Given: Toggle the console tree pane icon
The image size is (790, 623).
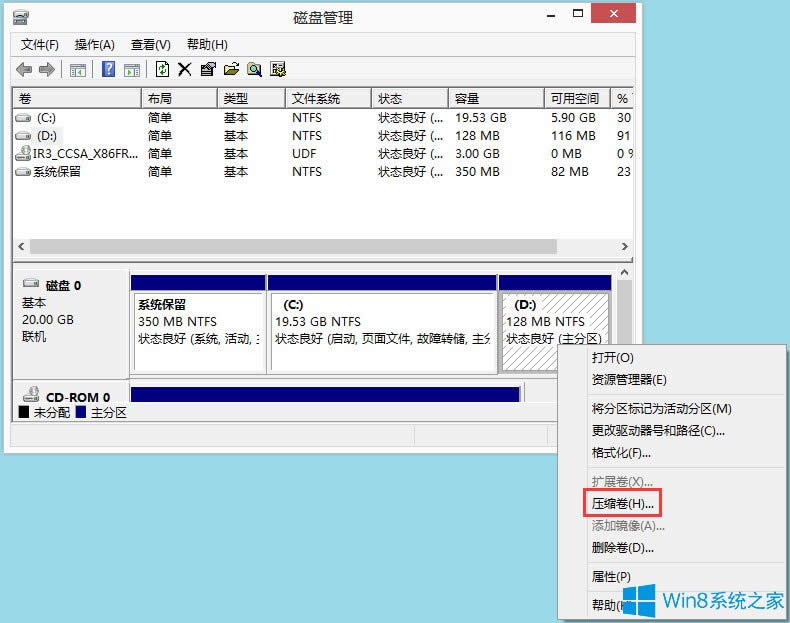Looking at the screenshot, I should point(77,69).
